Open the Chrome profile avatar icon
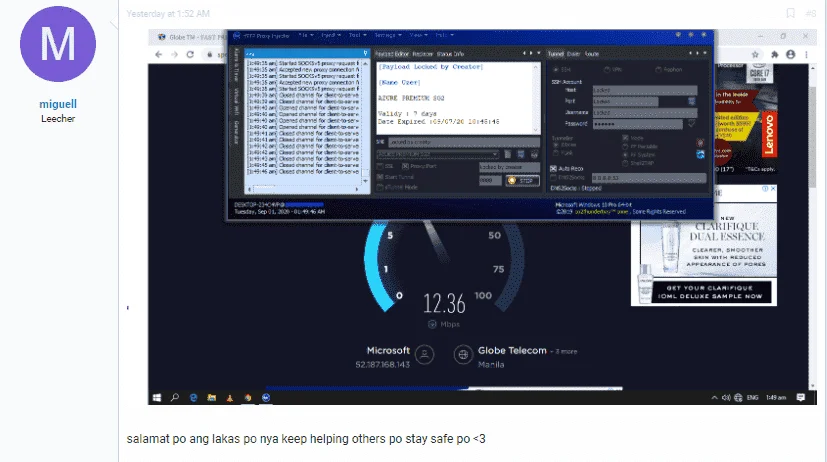827x462 pixels. pos(791,54)
